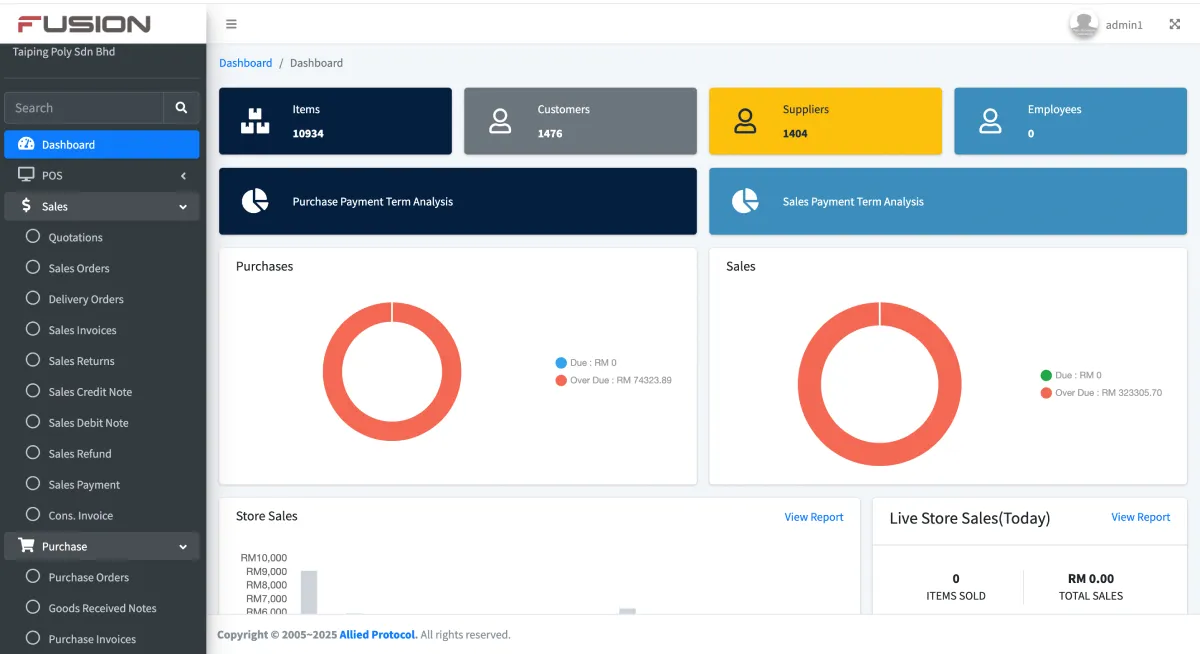Open Purchase Payment Term Analysis pie icon
Viewport: 1200px width, 654px height.
256,201
